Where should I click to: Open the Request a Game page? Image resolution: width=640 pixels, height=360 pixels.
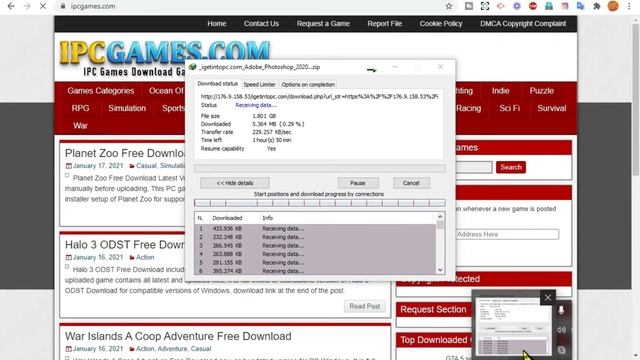(x=323, y=24)
